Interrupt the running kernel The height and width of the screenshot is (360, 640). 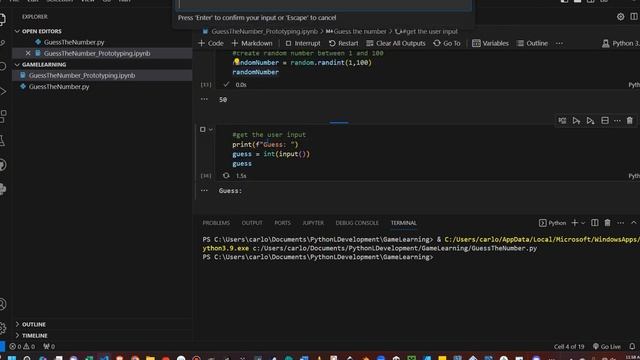303,43
